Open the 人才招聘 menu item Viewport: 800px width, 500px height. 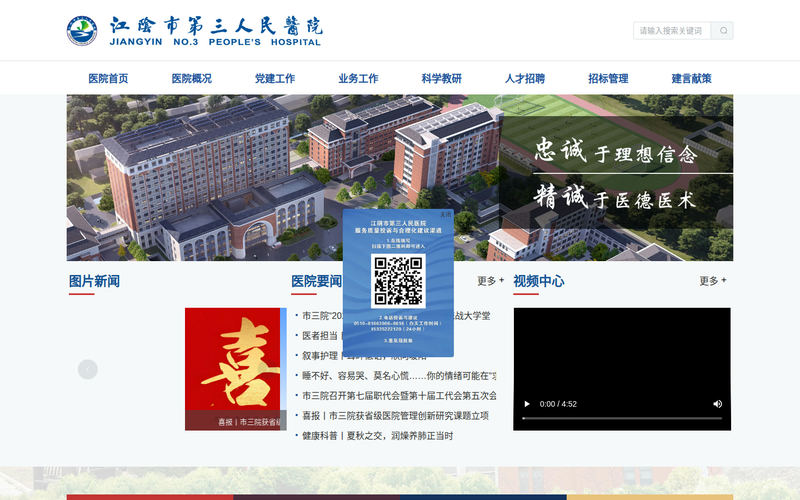click(525, 79)
